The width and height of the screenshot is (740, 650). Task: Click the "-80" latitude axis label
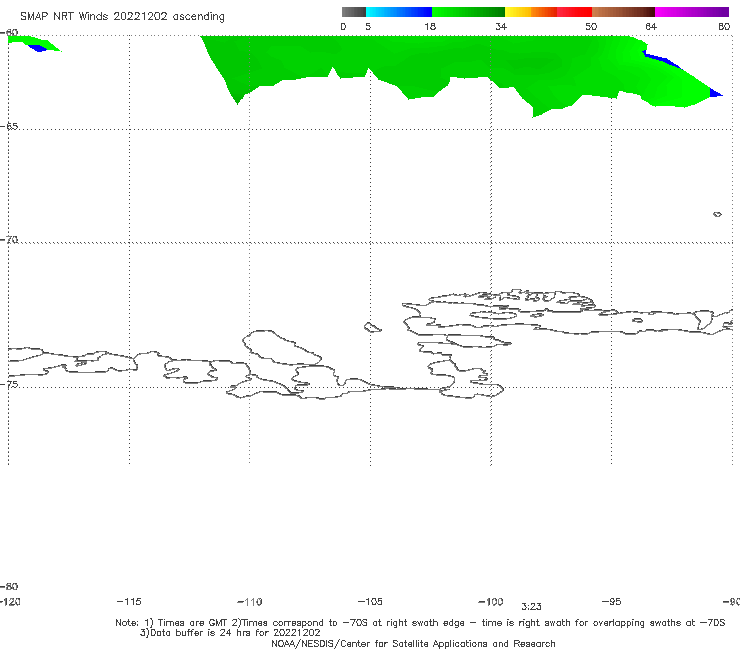pyautogui.click(x=9, y=586)
